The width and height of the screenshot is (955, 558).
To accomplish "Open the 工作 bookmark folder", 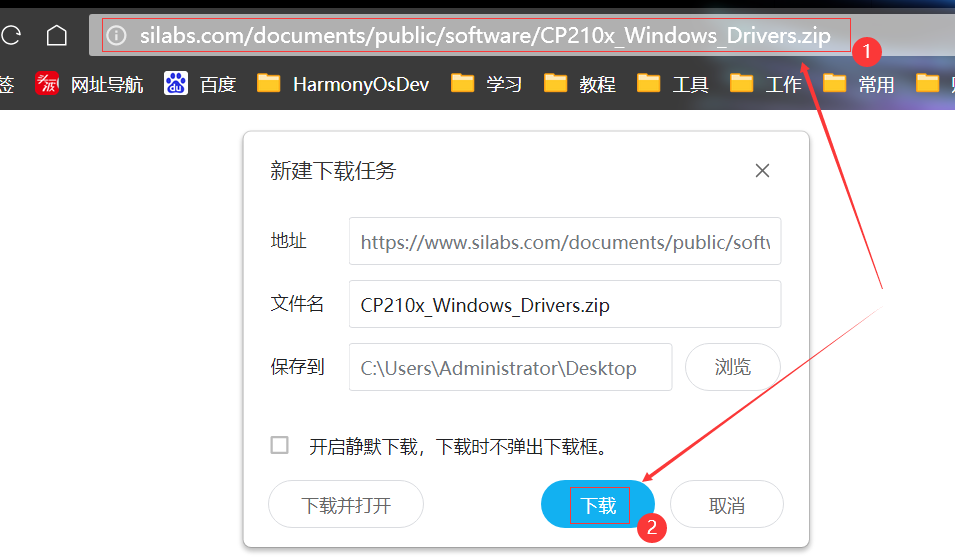I will 766,84.
